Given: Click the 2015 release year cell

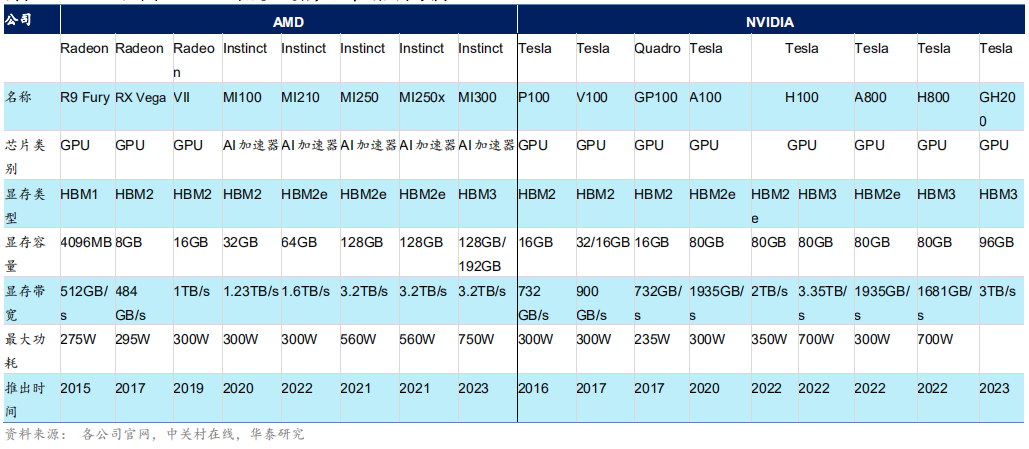Looking at the screenshot, I should pyautogui.click(x=77, y=388).
